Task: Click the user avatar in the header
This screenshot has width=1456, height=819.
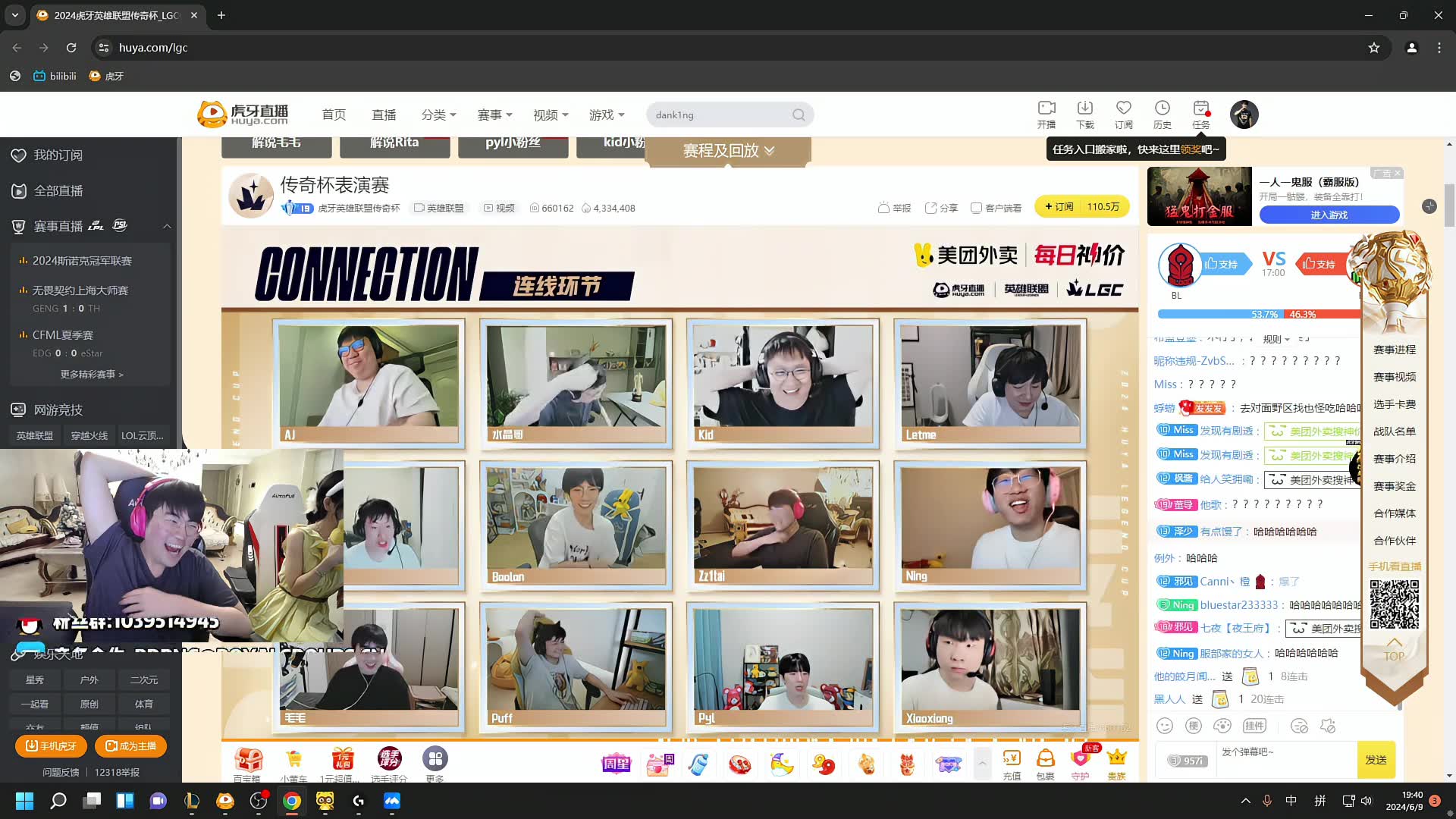Action: [1244, 115]
